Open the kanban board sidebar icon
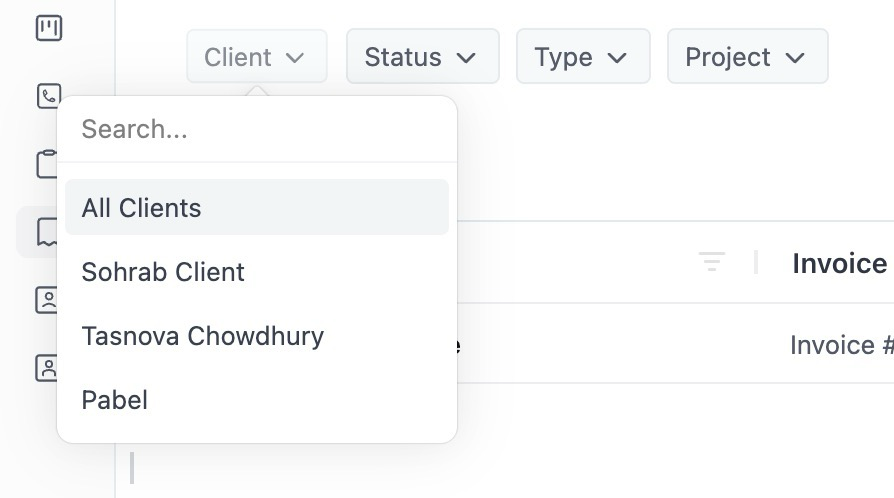This screenshot has width=894, height=498. click(x=48, y=28)
